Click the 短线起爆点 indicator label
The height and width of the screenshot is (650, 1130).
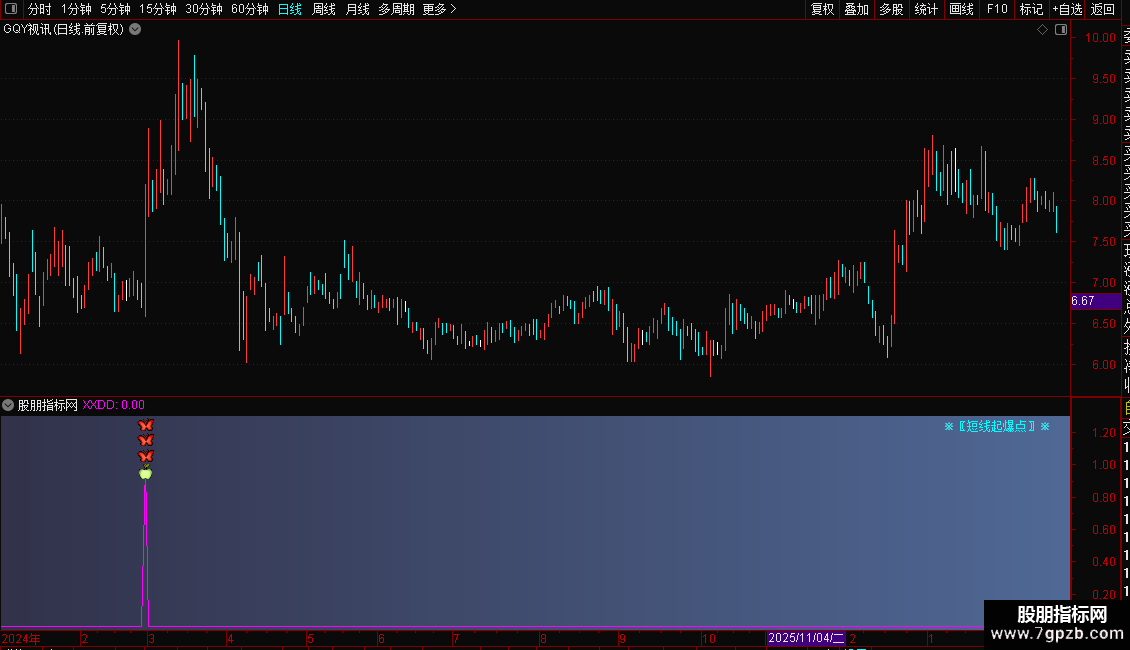[x=997, y=427]
